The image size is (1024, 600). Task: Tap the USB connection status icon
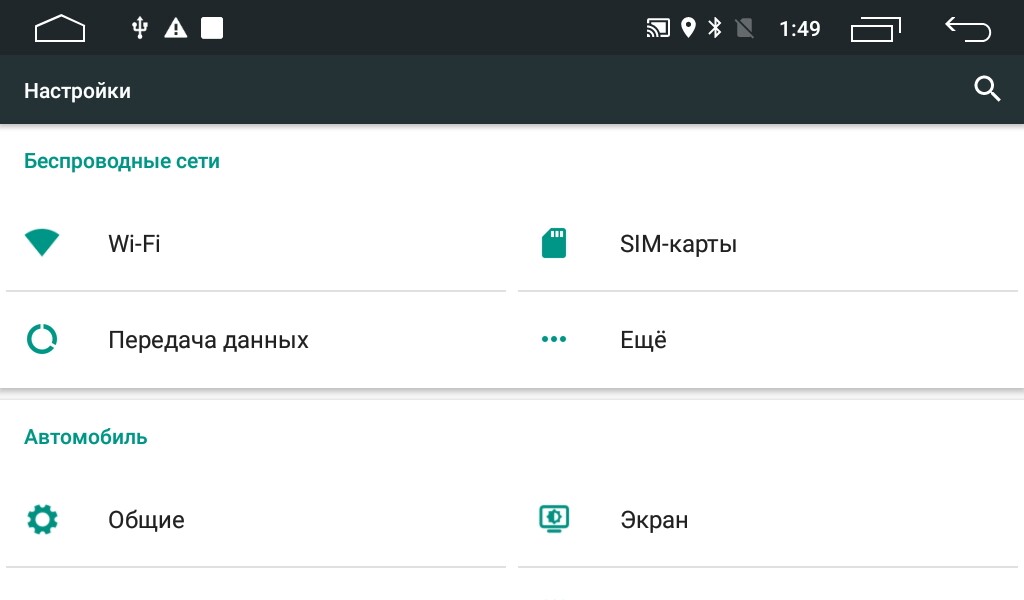click(x=139, y=28)
